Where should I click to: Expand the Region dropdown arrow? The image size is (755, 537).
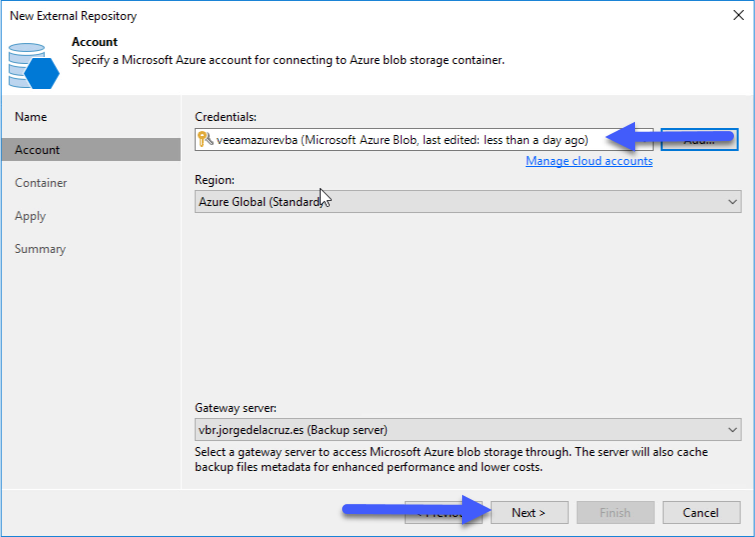tap(732, 202)
